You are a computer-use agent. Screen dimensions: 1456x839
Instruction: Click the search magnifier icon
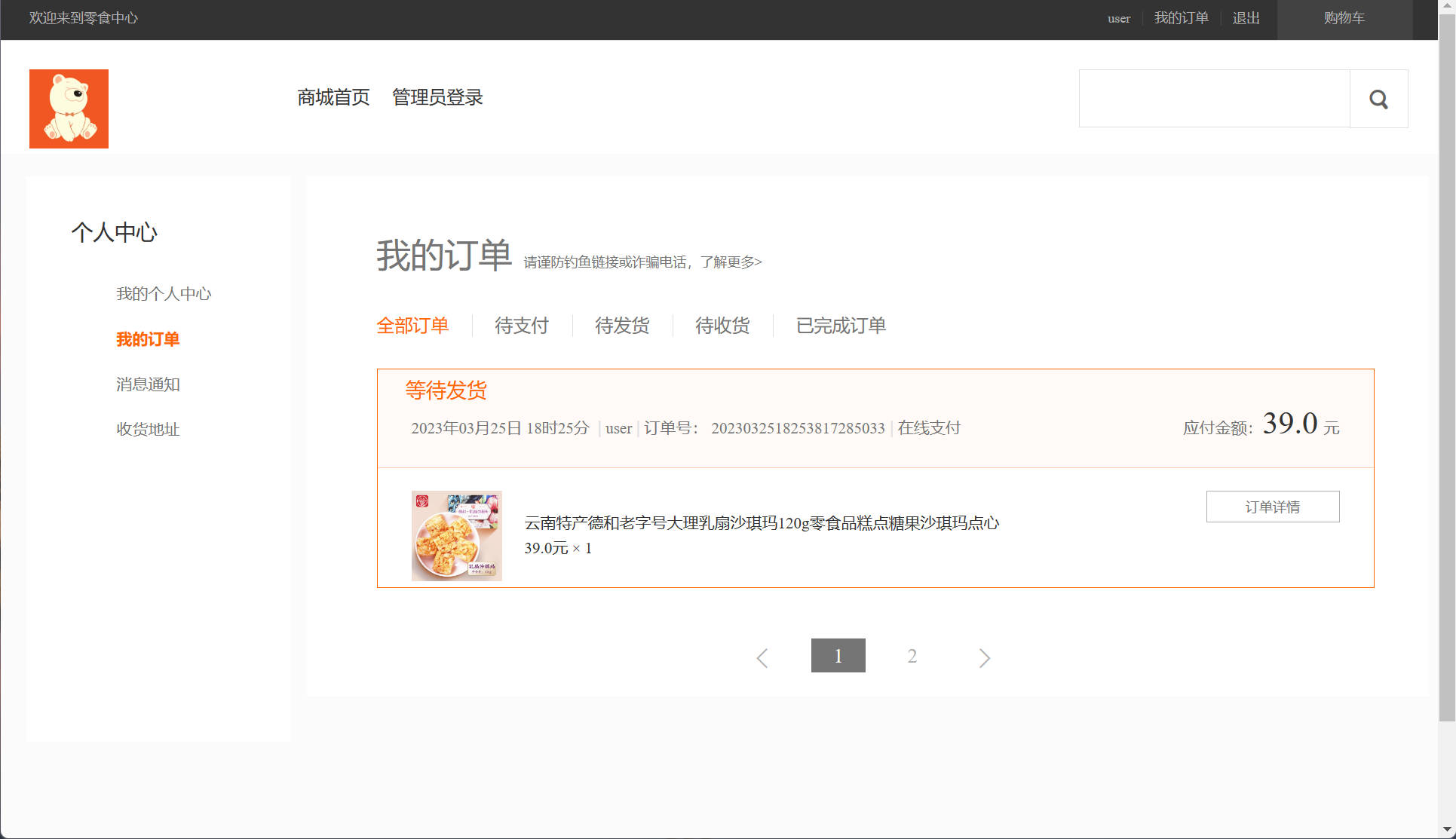point(1378,98)
